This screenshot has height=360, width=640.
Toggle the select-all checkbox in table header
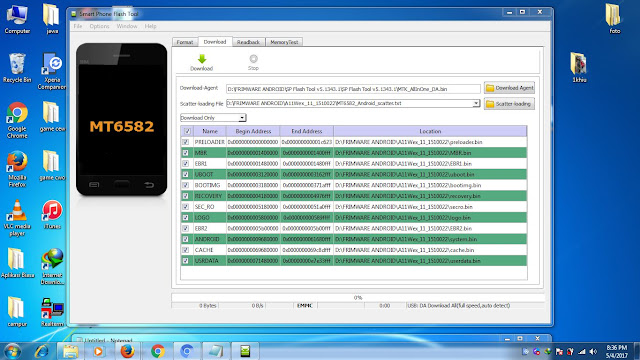pyautogui.click(x=187, y=131)
